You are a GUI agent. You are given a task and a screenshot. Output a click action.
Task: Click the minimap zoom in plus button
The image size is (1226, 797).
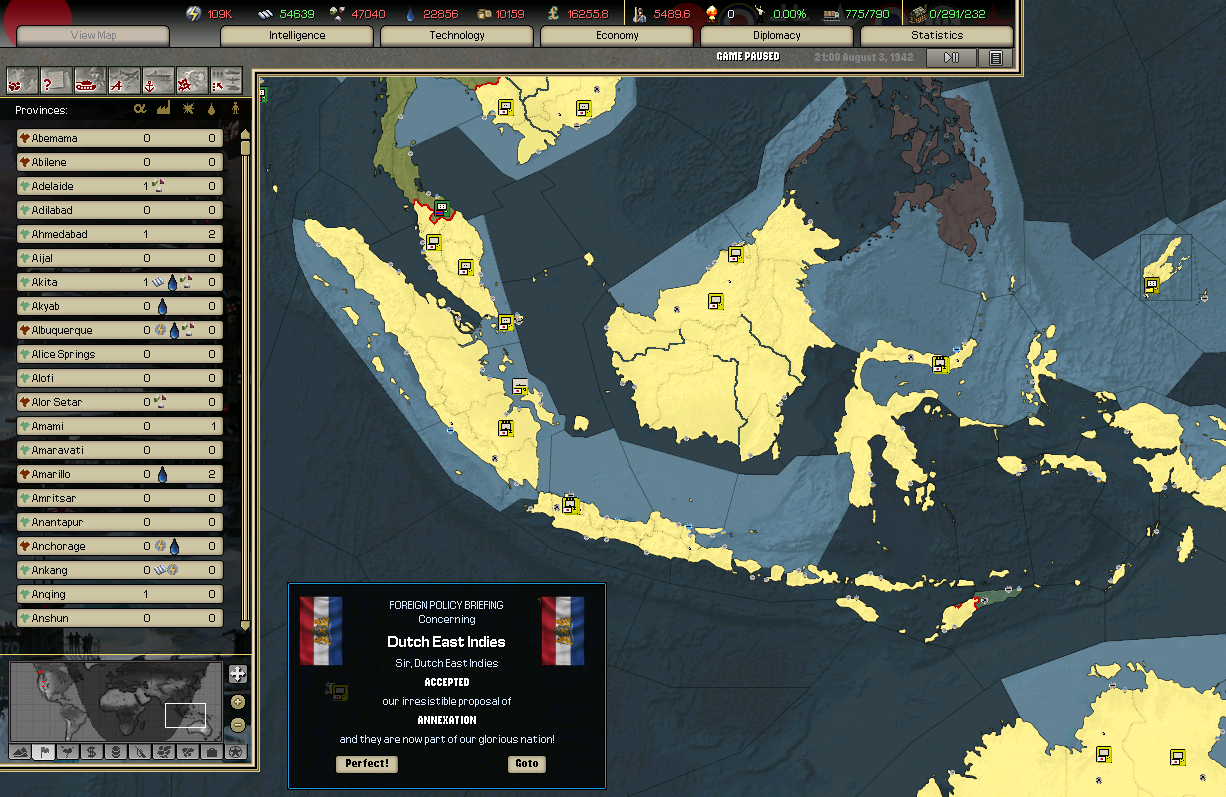[237, 702]
